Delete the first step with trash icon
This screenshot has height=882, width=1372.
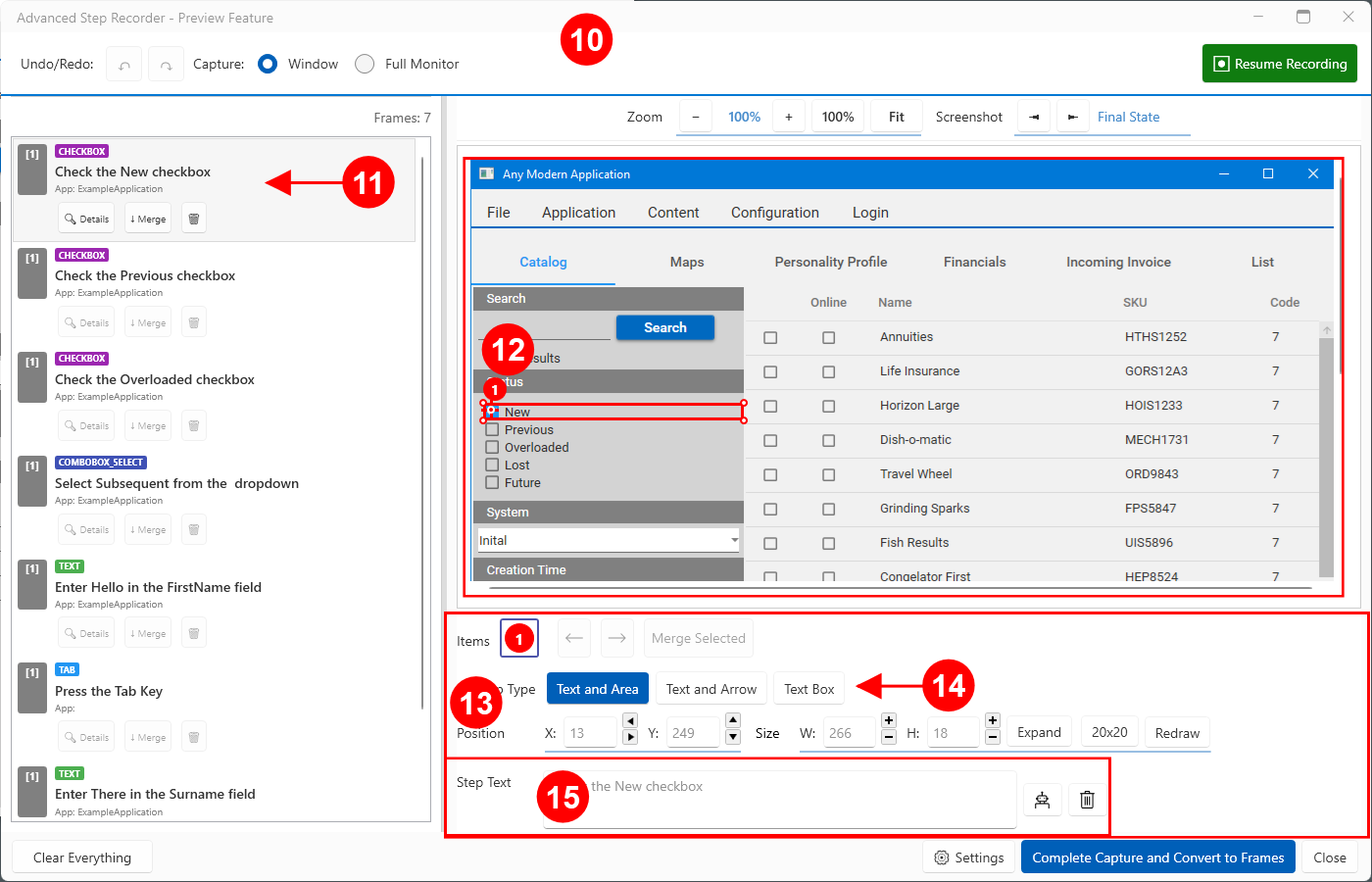pos(194,219)
